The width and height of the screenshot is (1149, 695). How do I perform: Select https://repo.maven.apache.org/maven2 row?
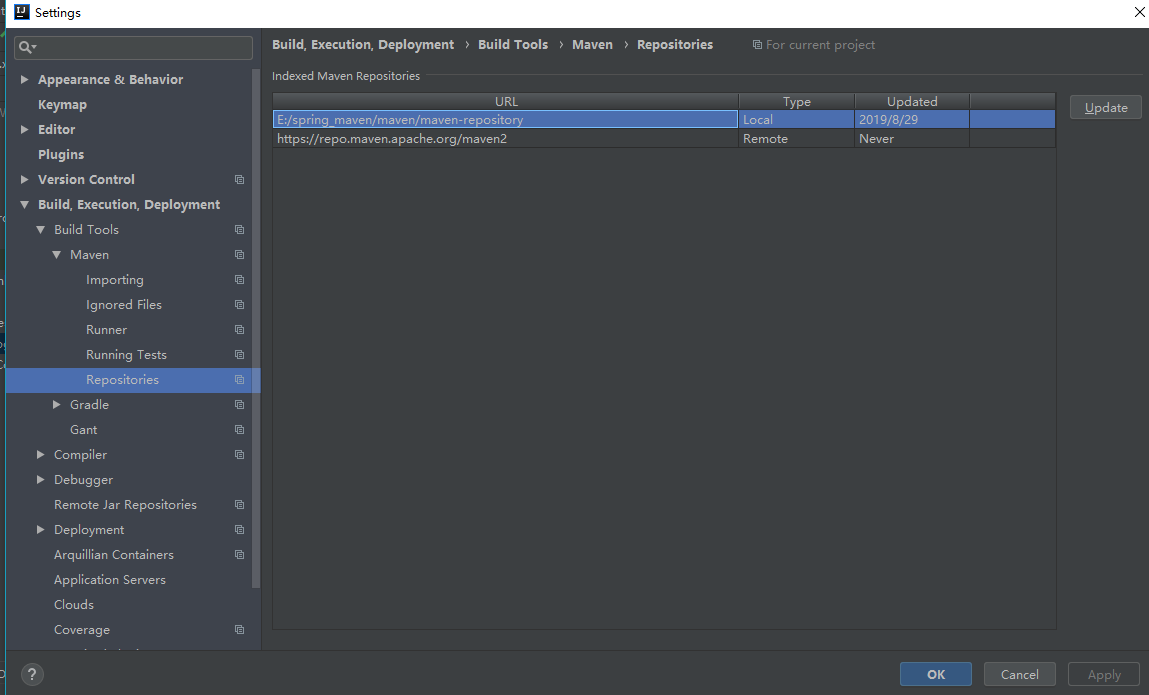coord(664,139)
